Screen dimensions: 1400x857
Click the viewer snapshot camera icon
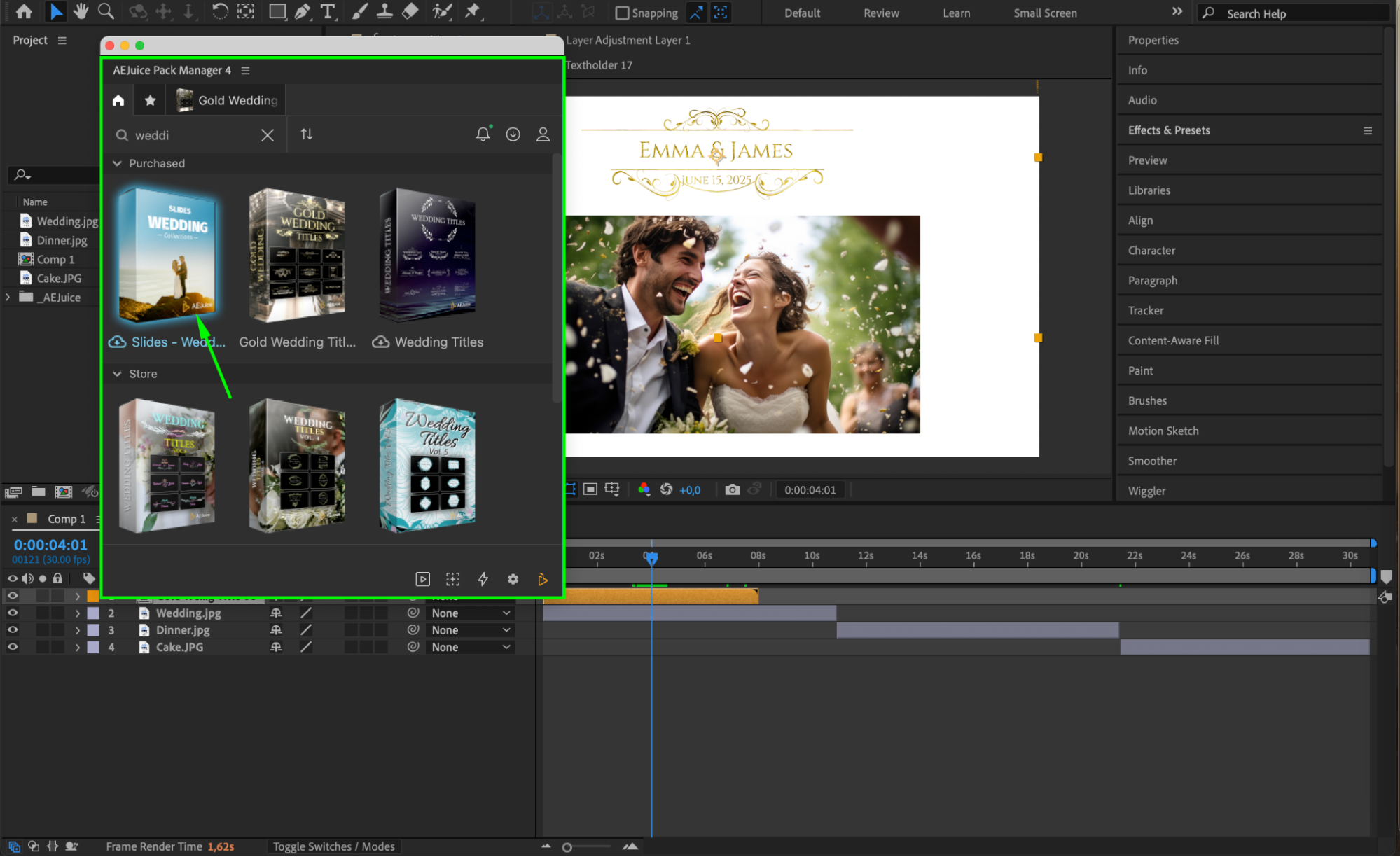coord(732,490)
